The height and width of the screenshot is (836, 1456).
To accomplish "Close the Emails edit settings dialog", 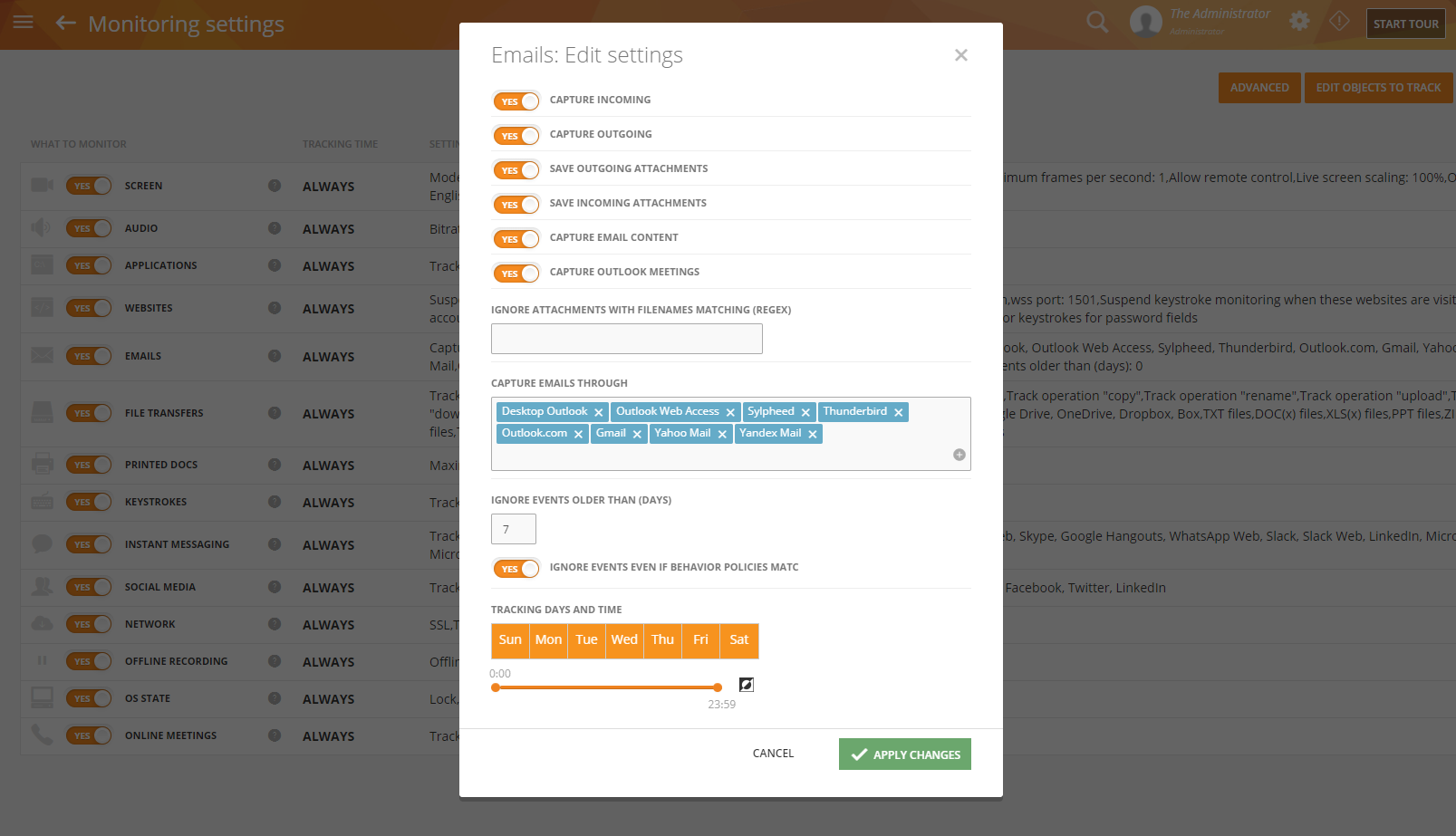I will coord(961,55).
